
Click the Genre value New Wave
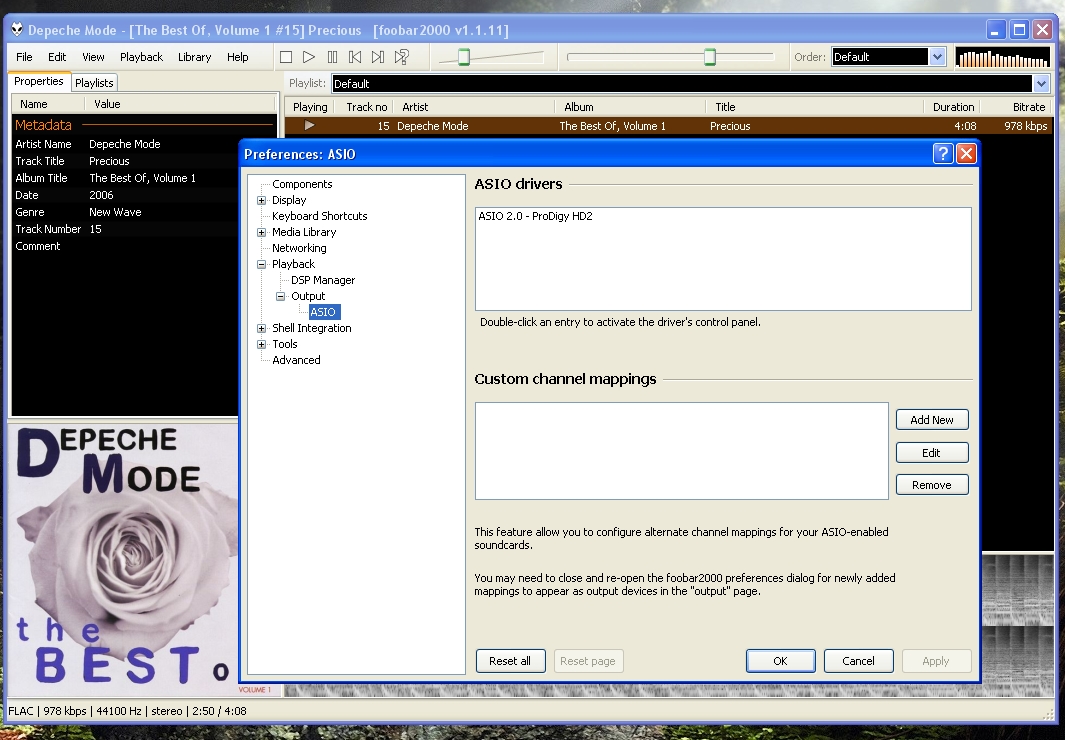click(x=115, y=212)
